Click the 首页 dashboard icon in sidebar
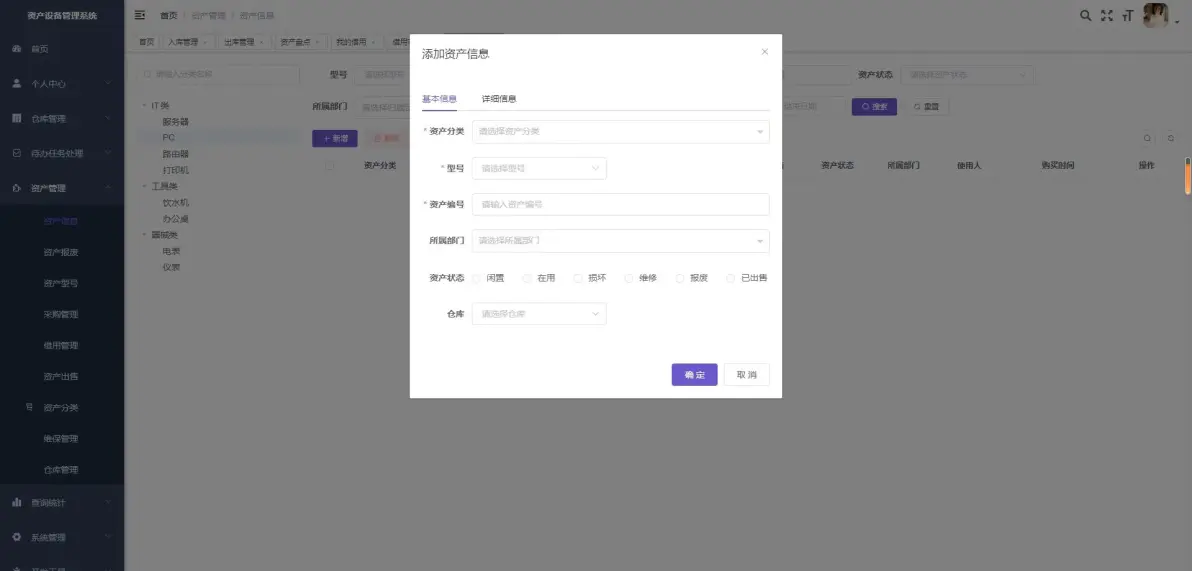Screen dimensions: 1192x571 click(17, 49)
